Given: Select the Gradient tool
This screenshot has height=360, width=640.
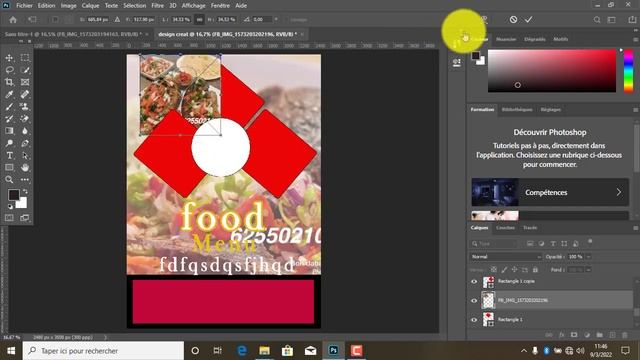Looking at the screenshot, I should [x=9, y=131].
